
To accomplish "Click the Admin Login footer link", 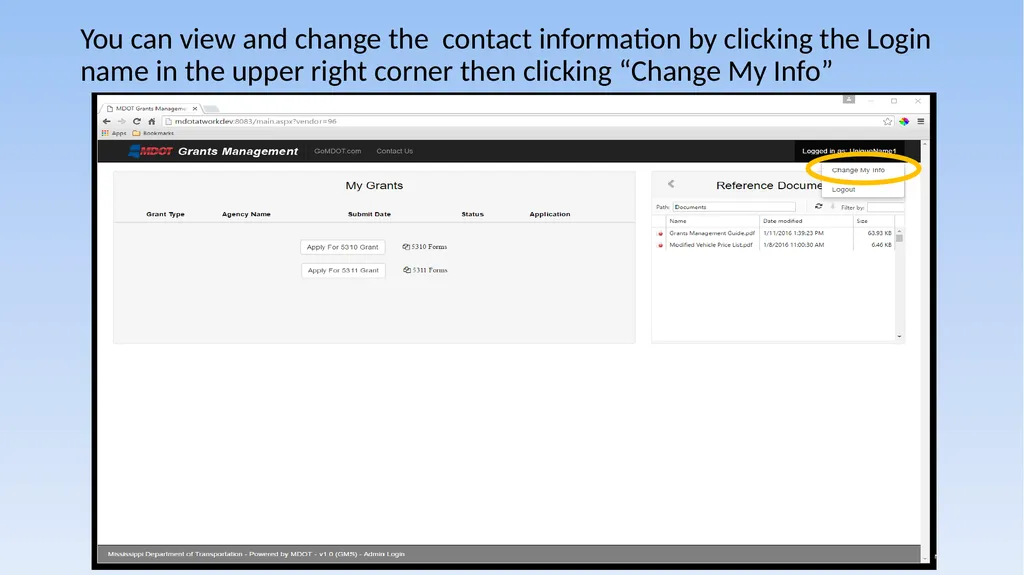I will (384, 554).
